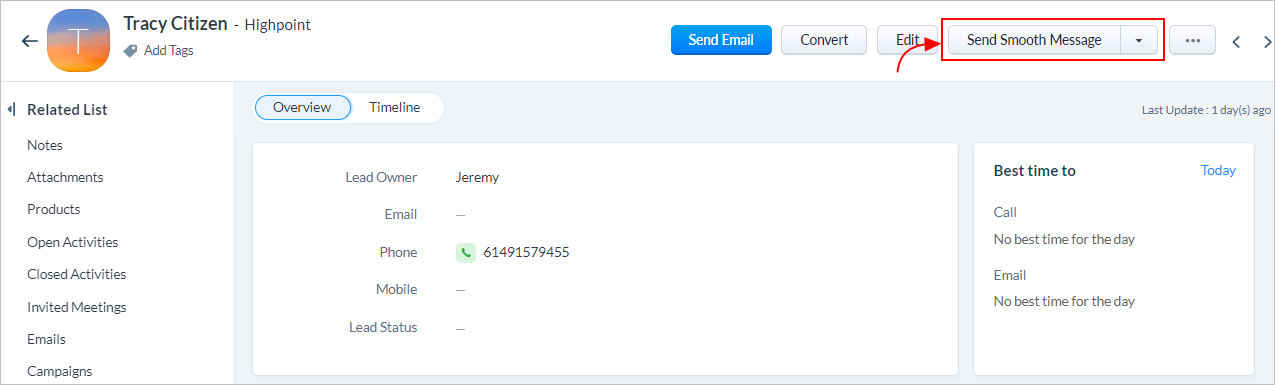Screen dimensions: 1275x385
Task: Click the Send Email button
Action: pyautogui.click(x=721, y=40)
